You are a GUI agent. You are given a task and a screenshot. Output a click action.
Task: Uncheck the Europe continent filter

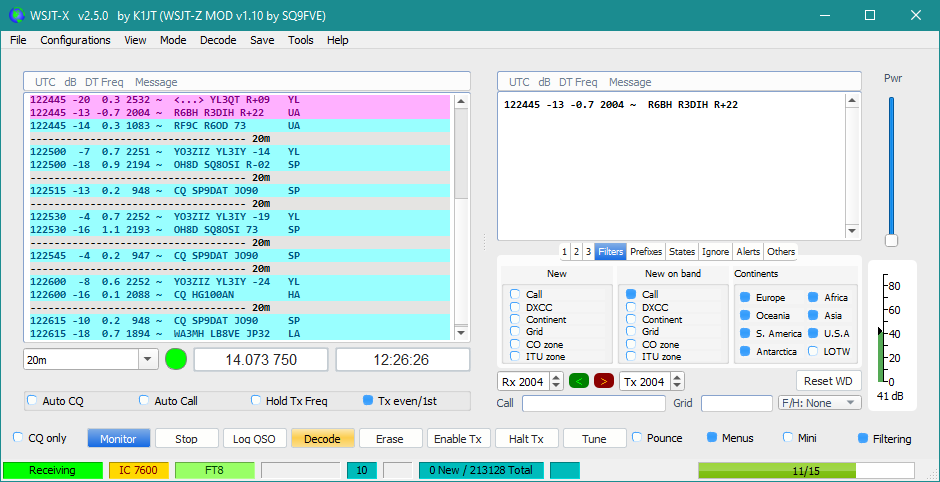coord(743,298)
